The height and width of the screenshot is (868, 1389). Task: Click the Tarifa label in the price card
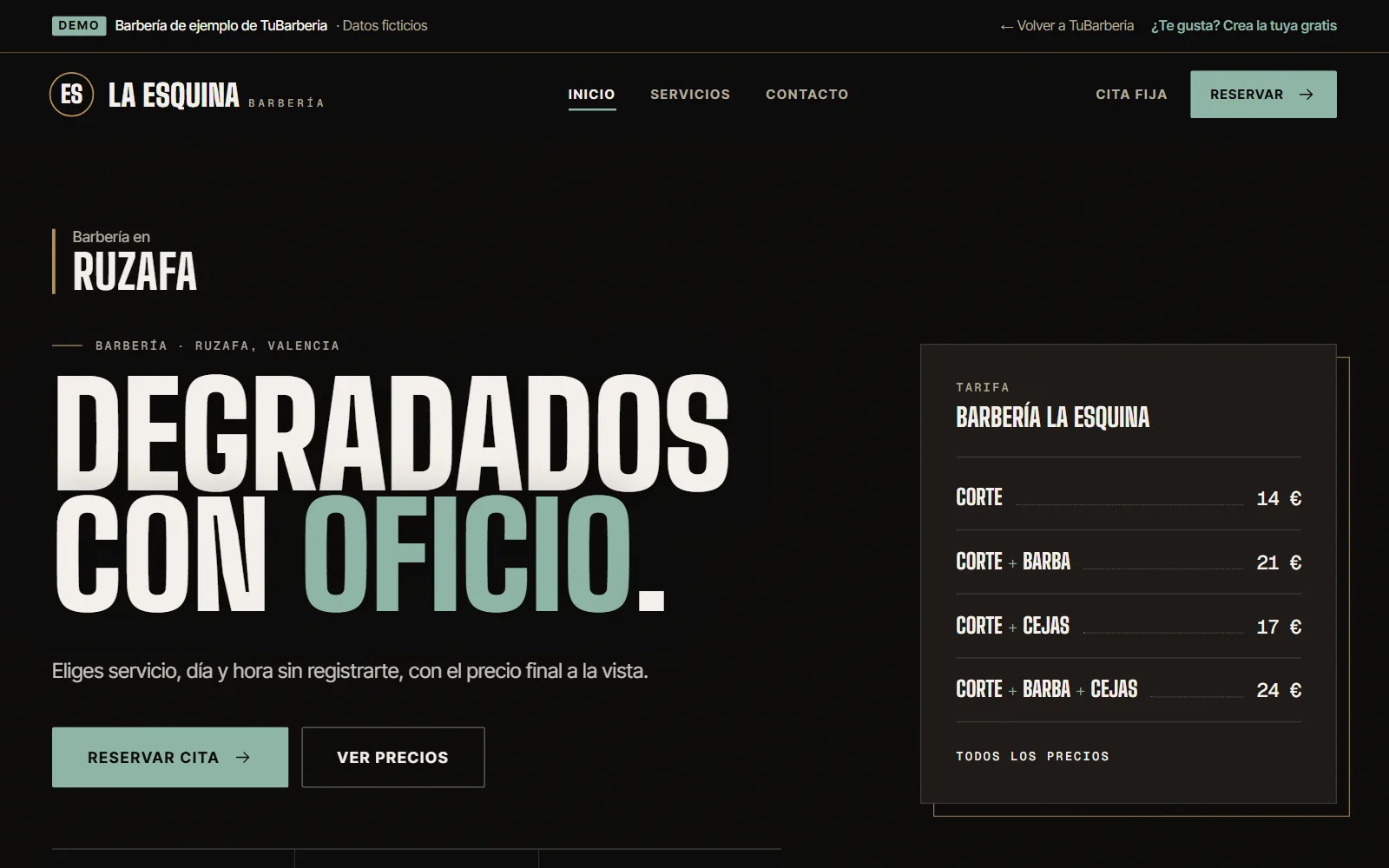click(x=983, y=387)
